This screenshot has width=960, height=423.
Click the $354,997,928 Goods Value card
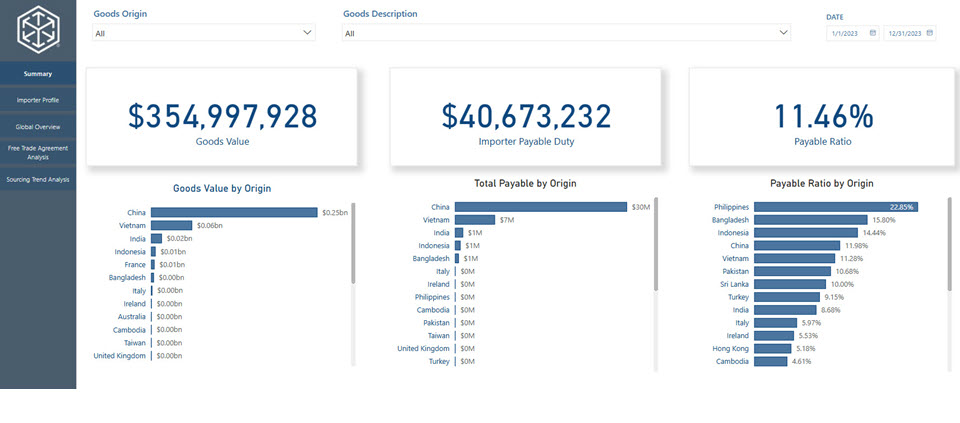(222, 117)
